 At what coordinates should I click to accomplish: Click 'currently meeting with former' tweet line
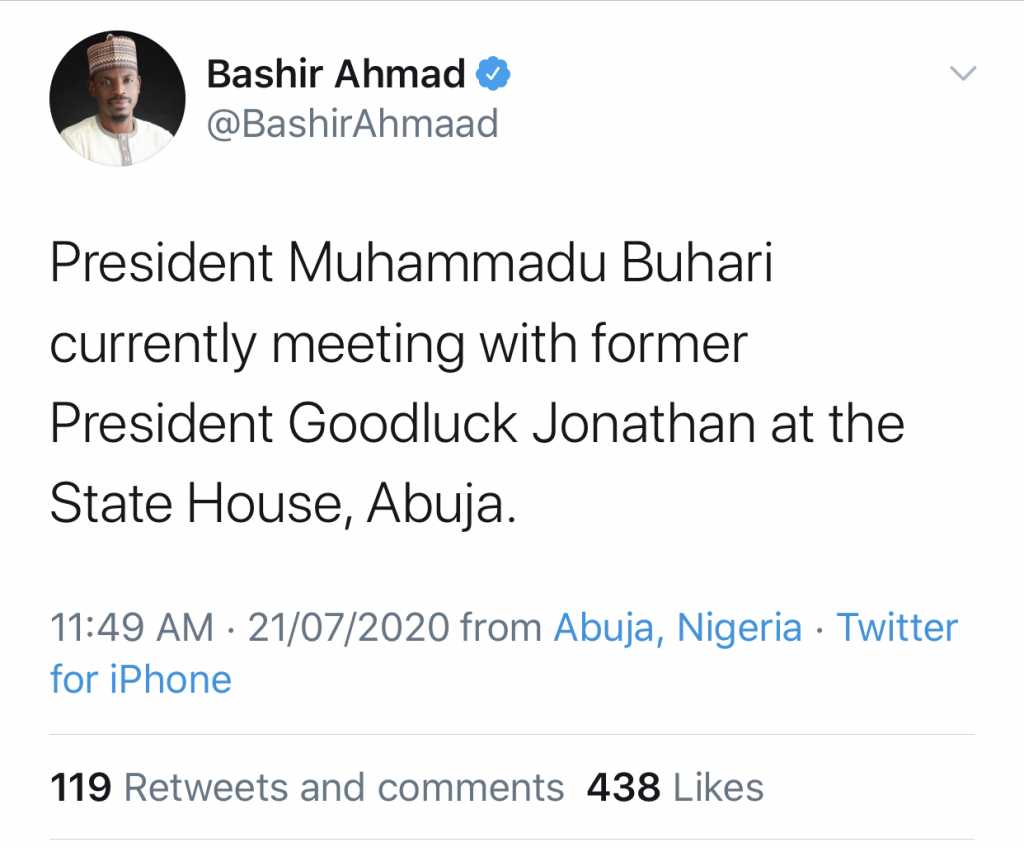pos(398,344)
